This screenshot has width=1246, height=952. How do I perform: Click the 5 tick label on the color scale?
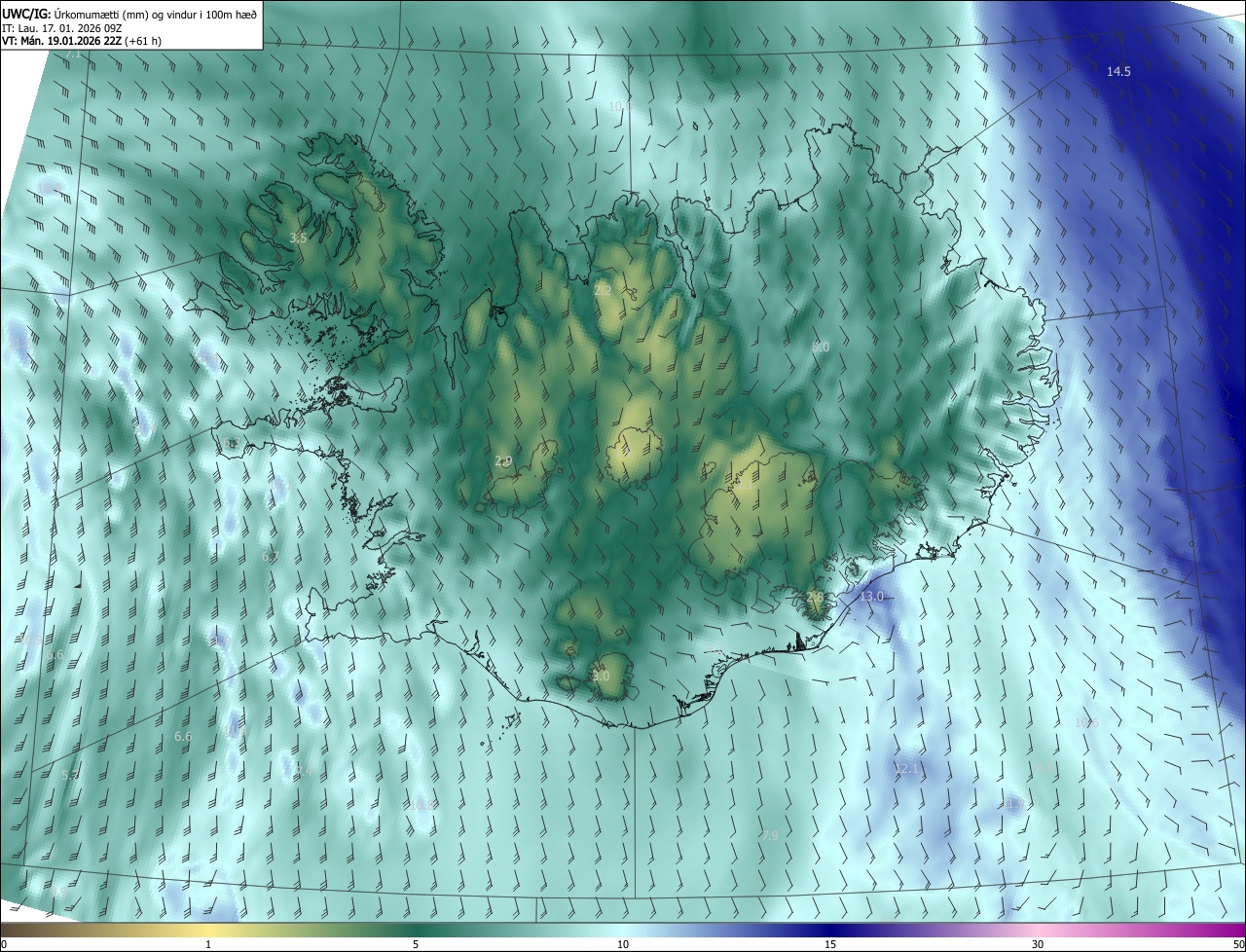416,944
